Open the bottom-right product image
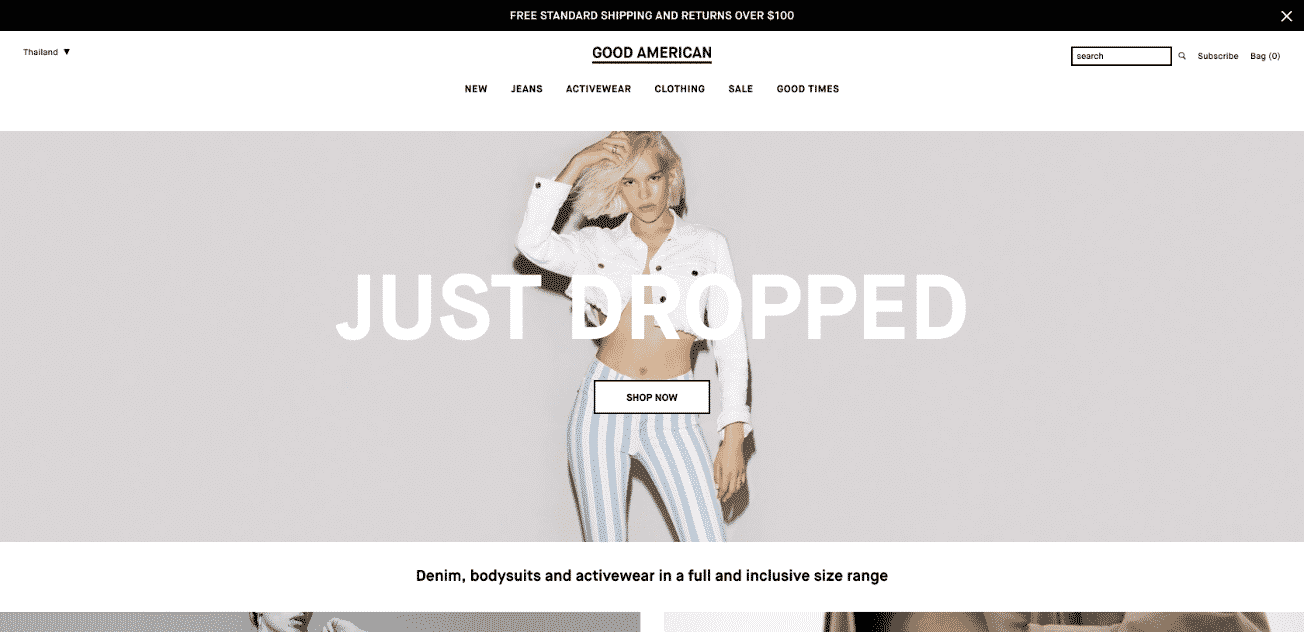1306x632 pixels. pos(984,622)
